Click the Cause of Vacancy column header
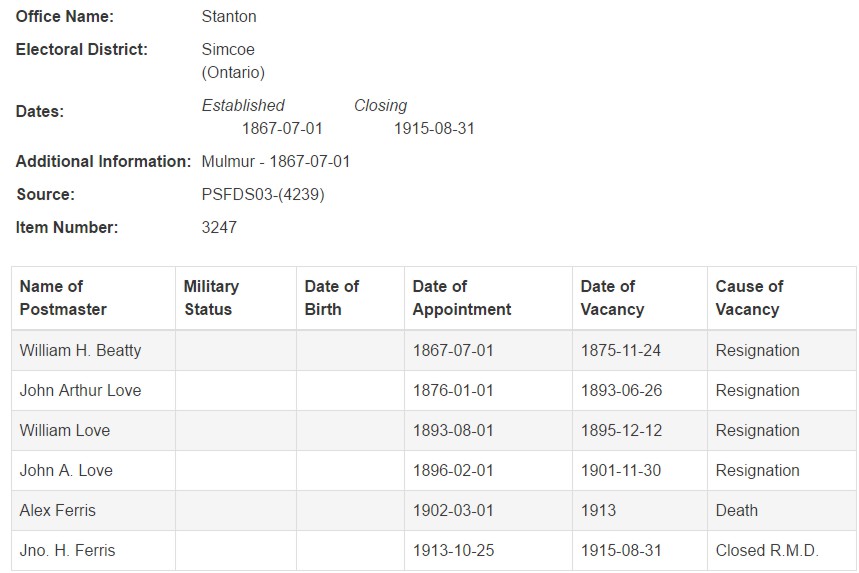Screen dimensions: 859x573 749,298
